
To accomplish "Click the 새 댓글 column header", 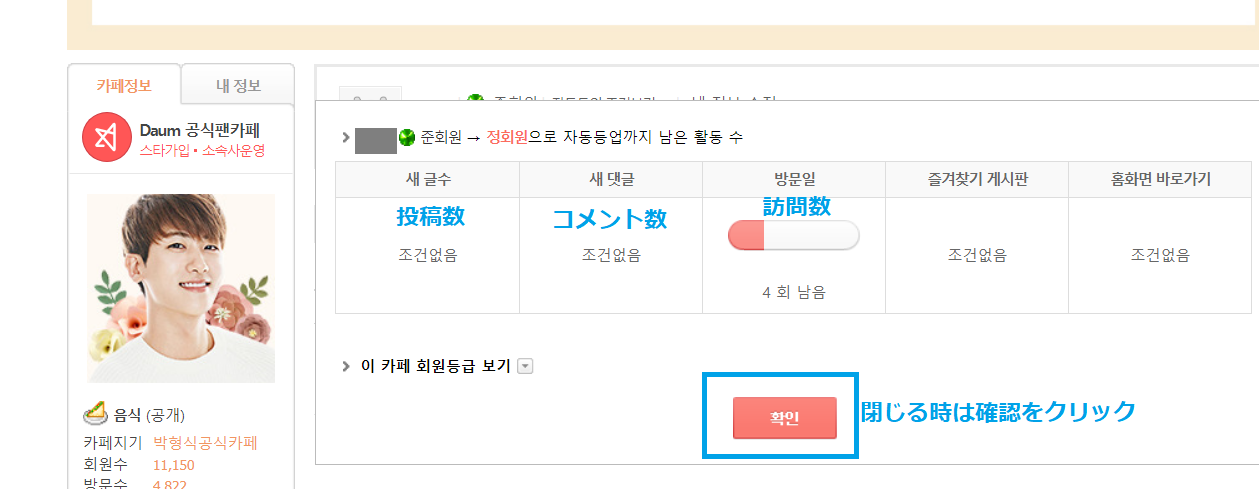I will click(611, 180).
